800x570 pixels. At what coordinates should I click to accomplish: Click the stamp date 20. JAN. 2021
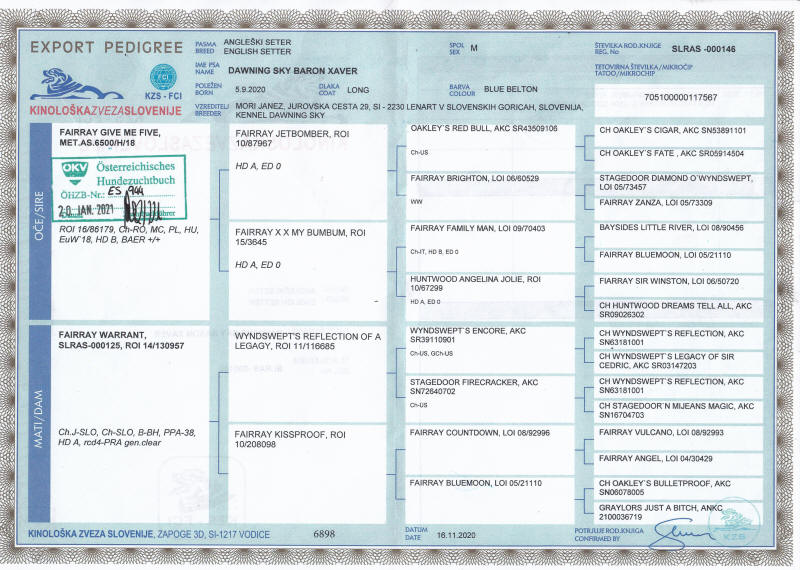tap(86, 210)
